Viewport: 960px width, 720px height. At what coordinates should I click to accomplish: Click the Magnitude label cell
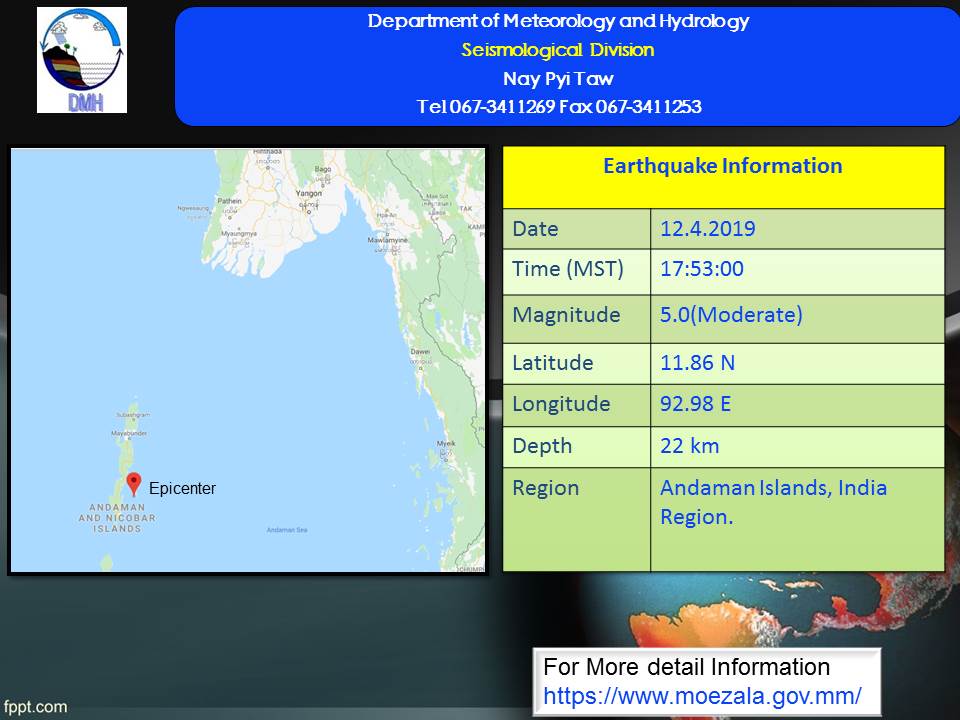pos(577,319)
